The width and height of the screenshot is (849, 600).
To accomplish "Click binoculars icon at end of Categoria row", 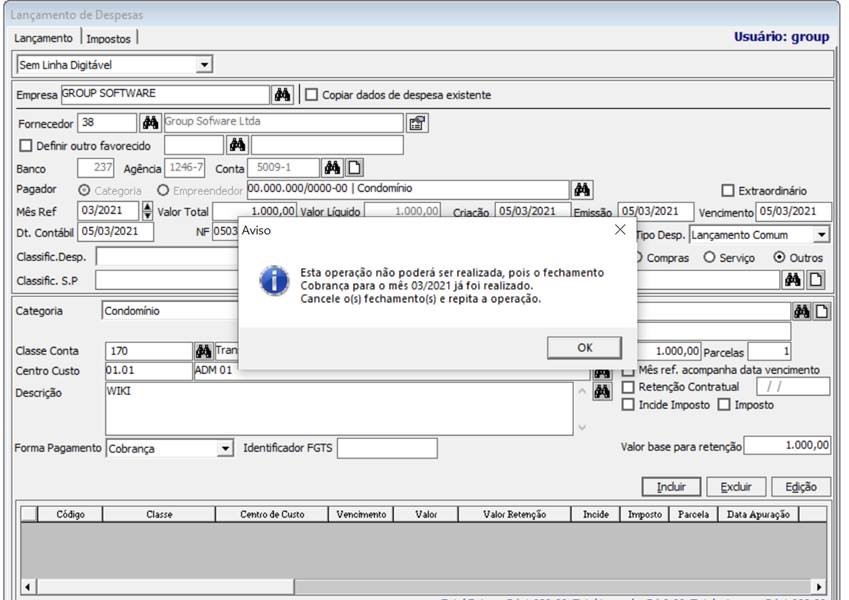I will [801, 311].
